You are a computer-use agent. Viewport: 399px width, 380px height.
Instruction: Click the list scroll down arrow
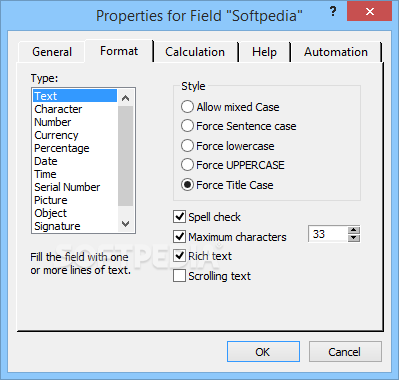pyautogui.click(x=126, y=224)
